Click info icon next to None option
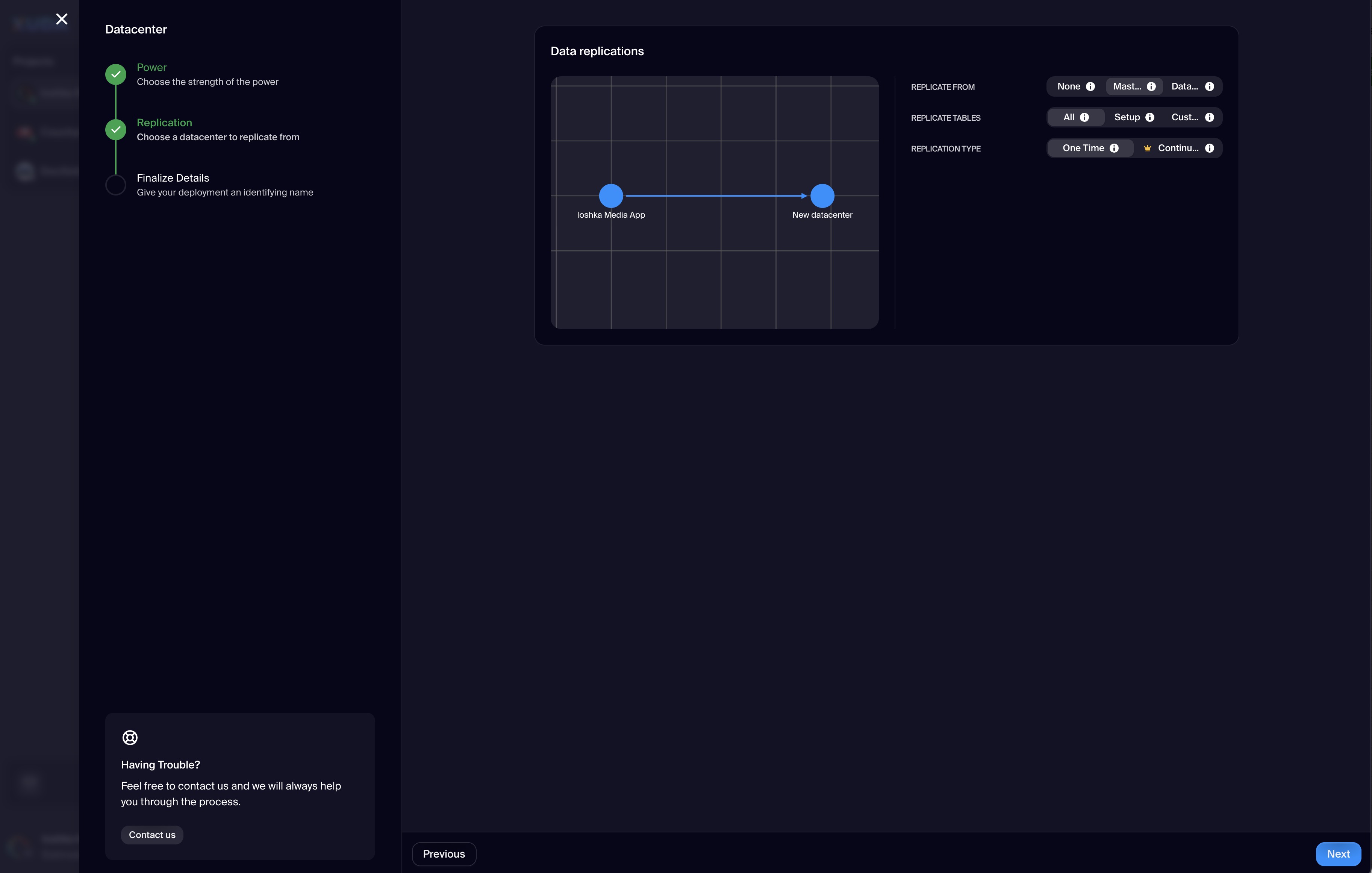 pos(1090,86)
